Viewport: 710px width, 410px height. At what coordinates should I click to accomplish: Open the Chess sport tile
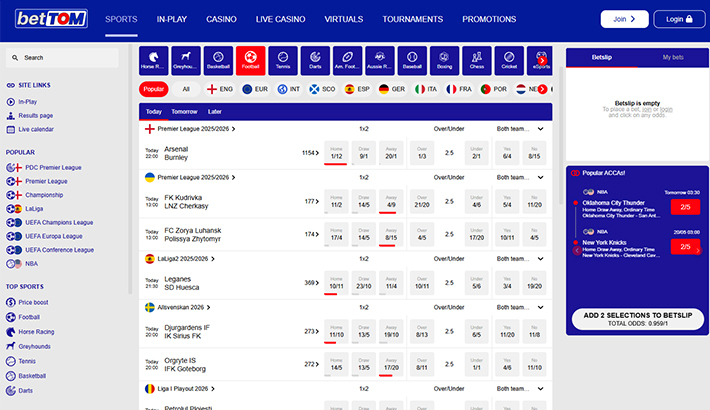[x=477, y=60]
